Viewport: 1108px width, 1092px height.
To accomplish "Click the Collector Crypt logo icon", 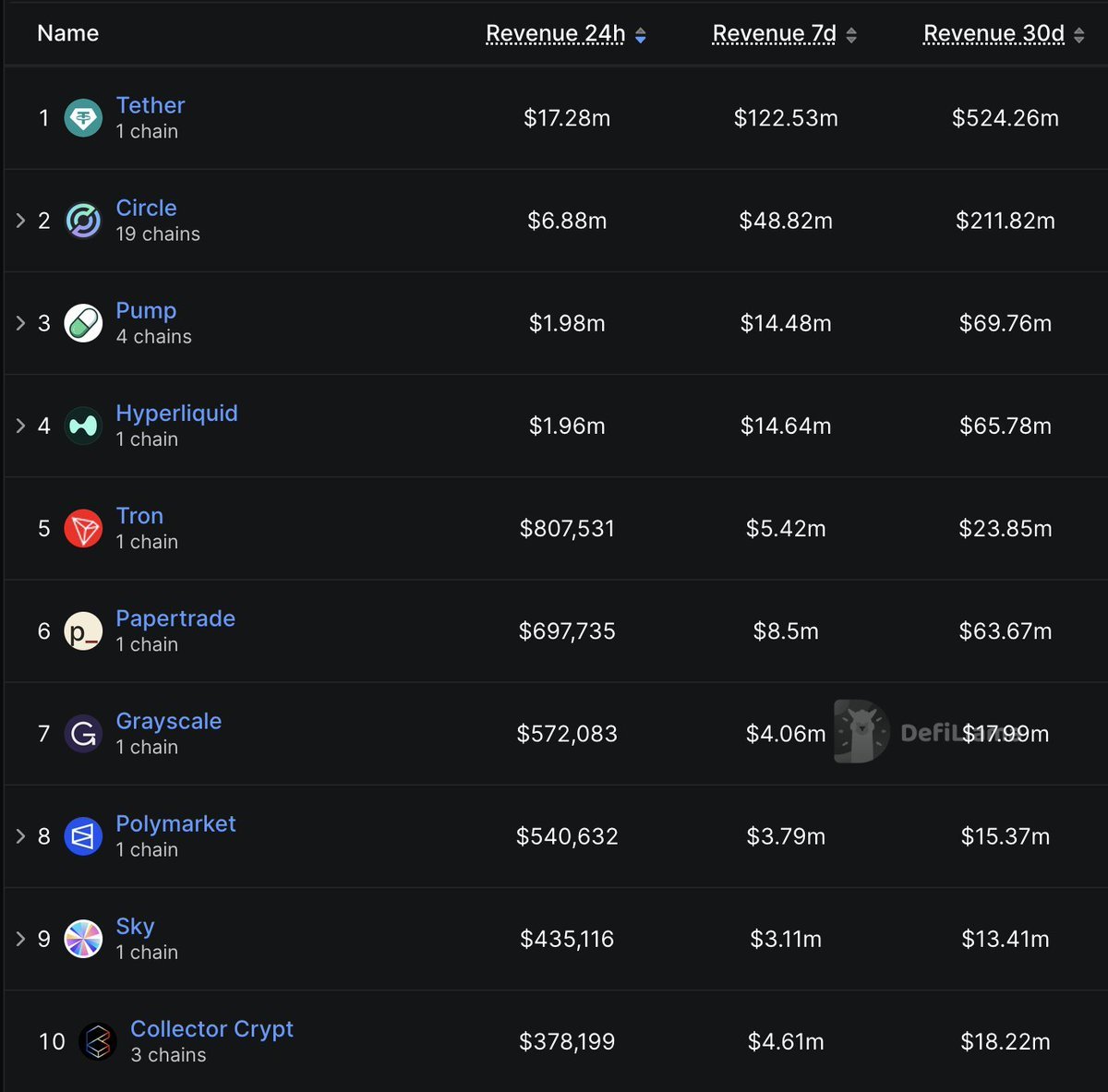I will point(98,1042).
